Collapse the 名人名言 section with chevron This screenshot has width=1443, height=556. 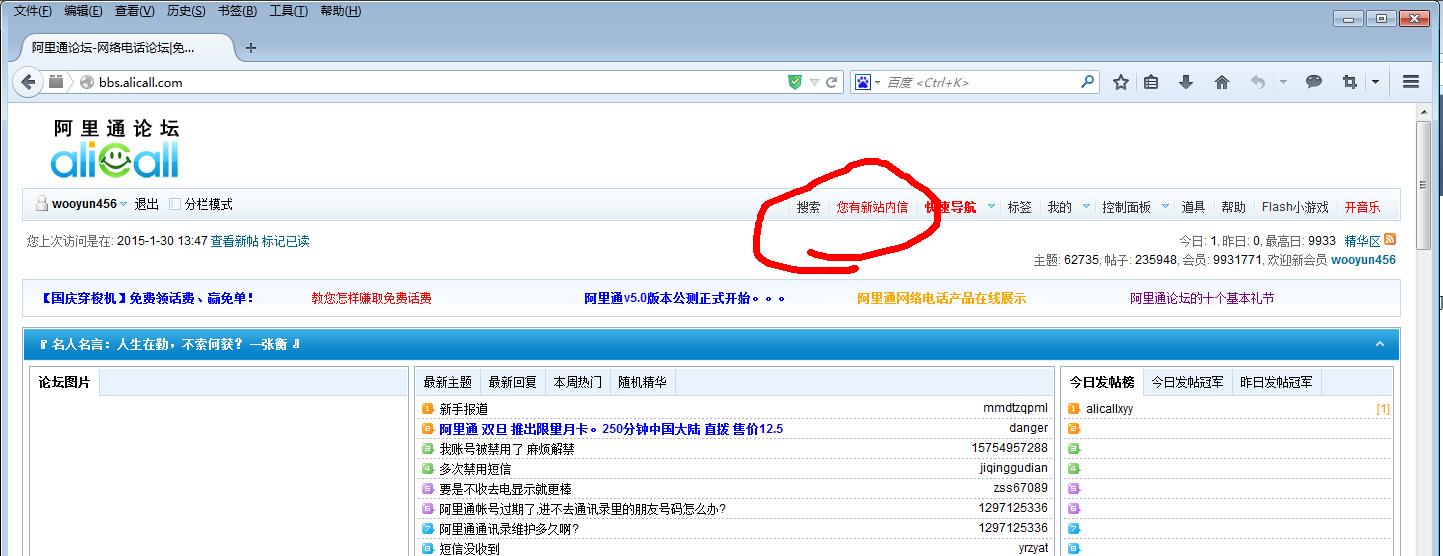1380,344
